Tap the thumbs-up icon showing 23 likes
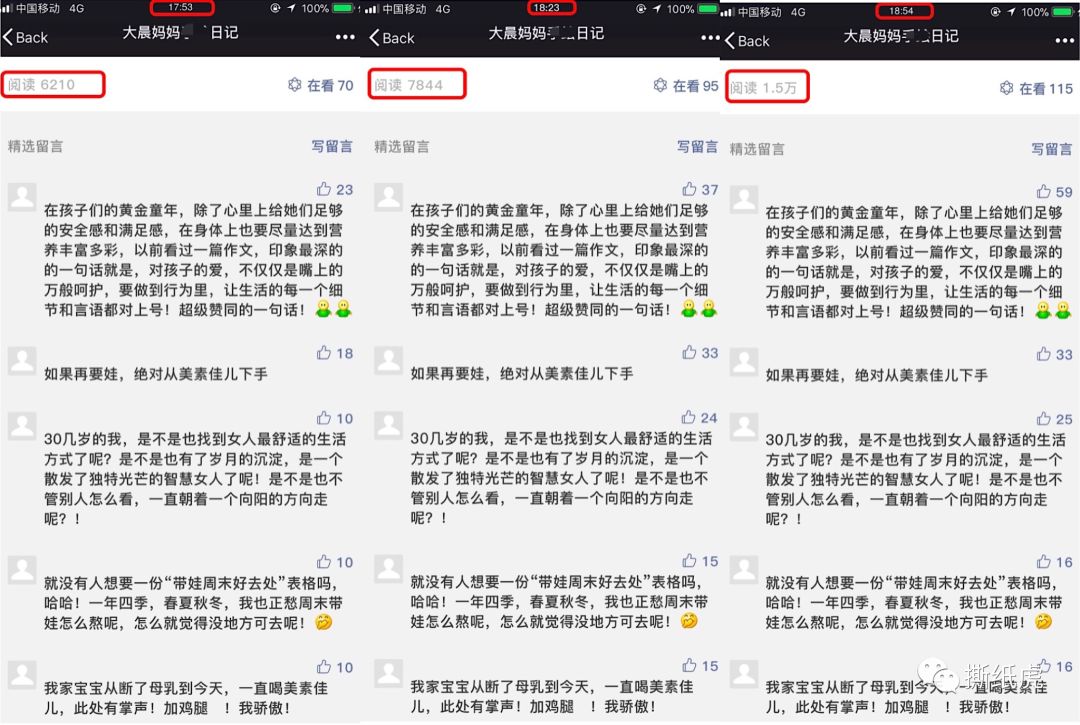1080x725 pixels. point(322,188)
